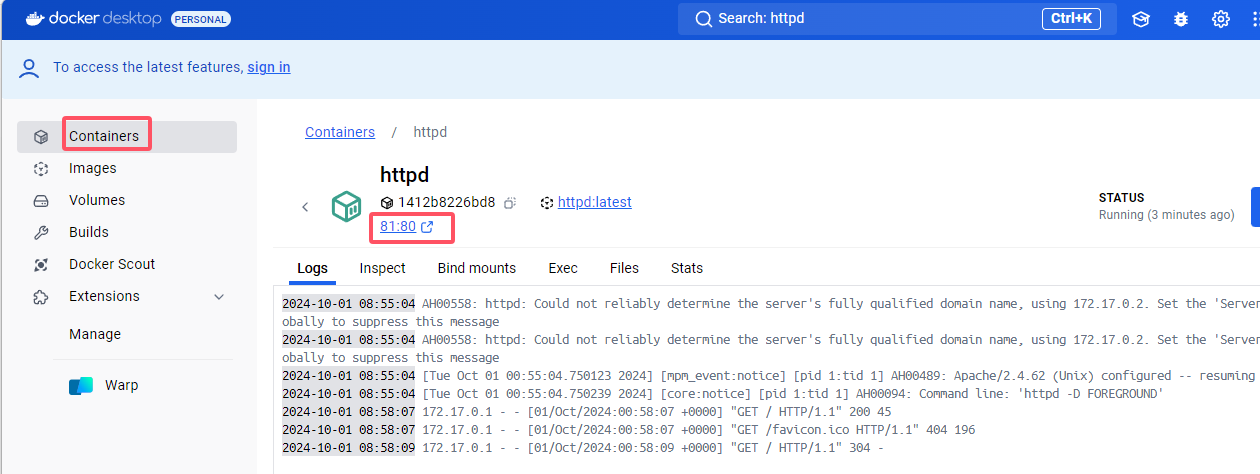Click the Containers cube icon in sidebar
This screenshot has height=474, width=1260.
pyautogui.click(x=41, y=137)
